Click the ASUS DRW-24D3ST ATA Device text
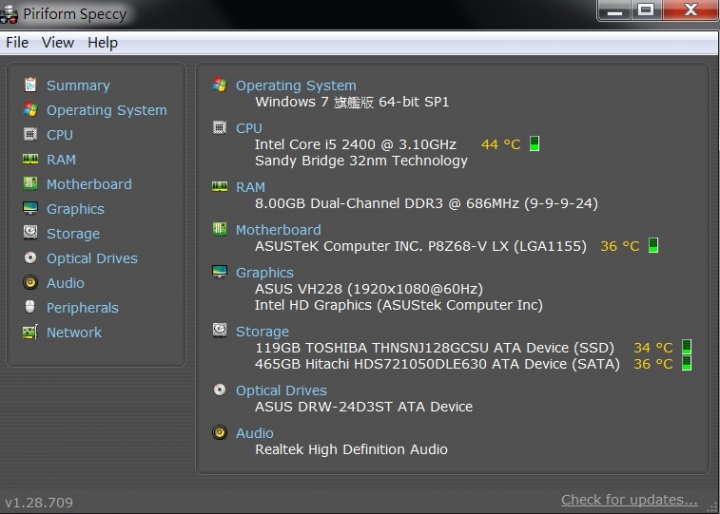The height and width of the screenshot is (514, 720). click(364, 407)
